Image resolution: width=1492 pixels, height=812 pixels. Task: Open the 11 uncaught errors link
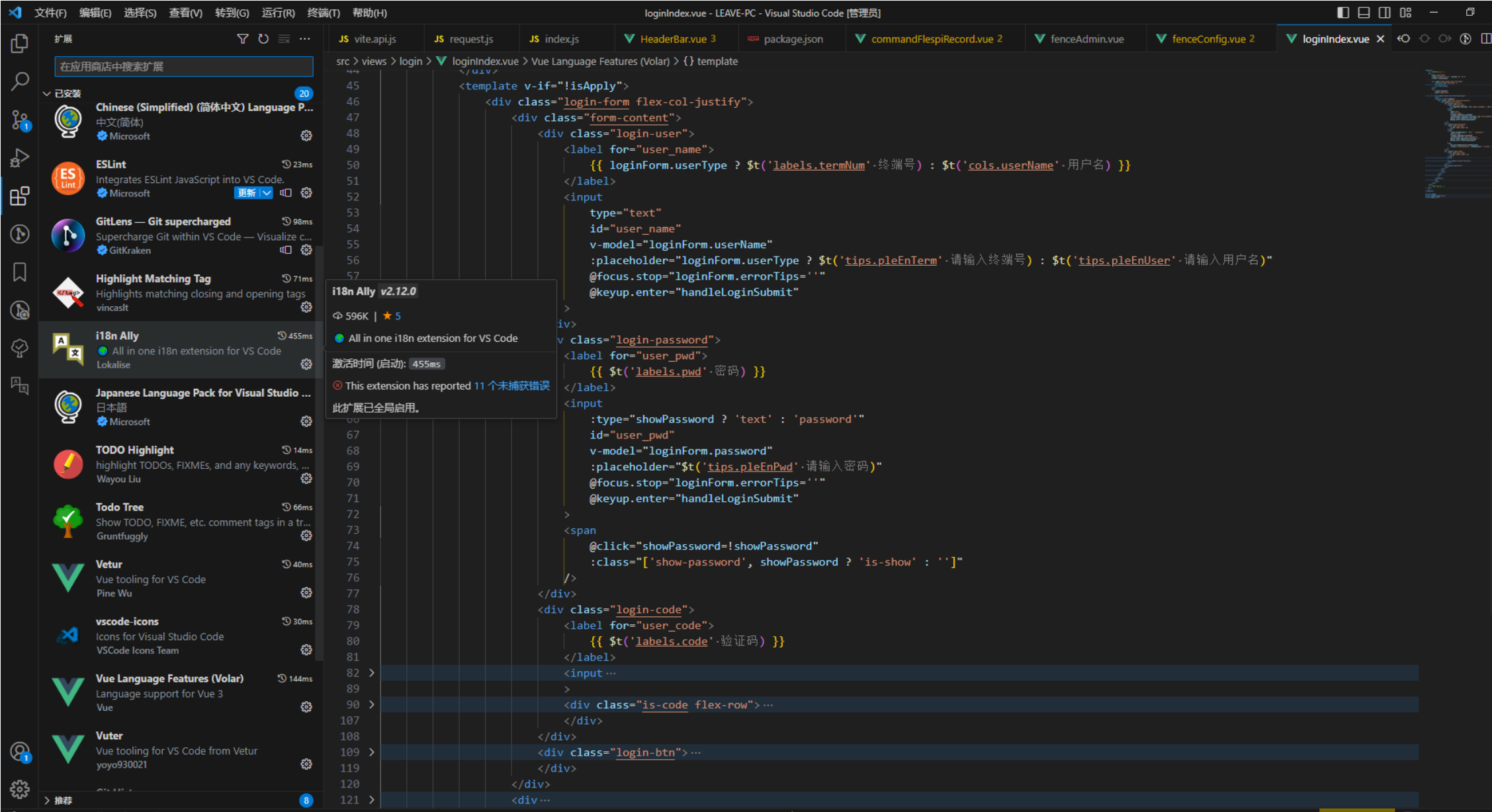[x=511, y=386]
